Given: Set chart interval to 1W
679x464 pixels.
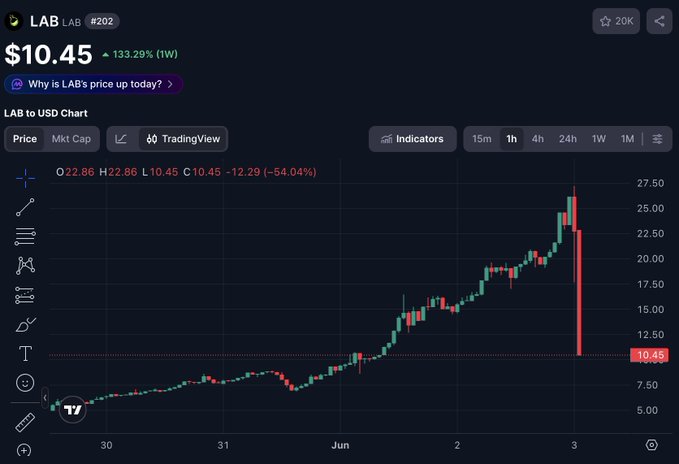Looking at the screenshot, I should pyautogui.click(x=599, y=139).
